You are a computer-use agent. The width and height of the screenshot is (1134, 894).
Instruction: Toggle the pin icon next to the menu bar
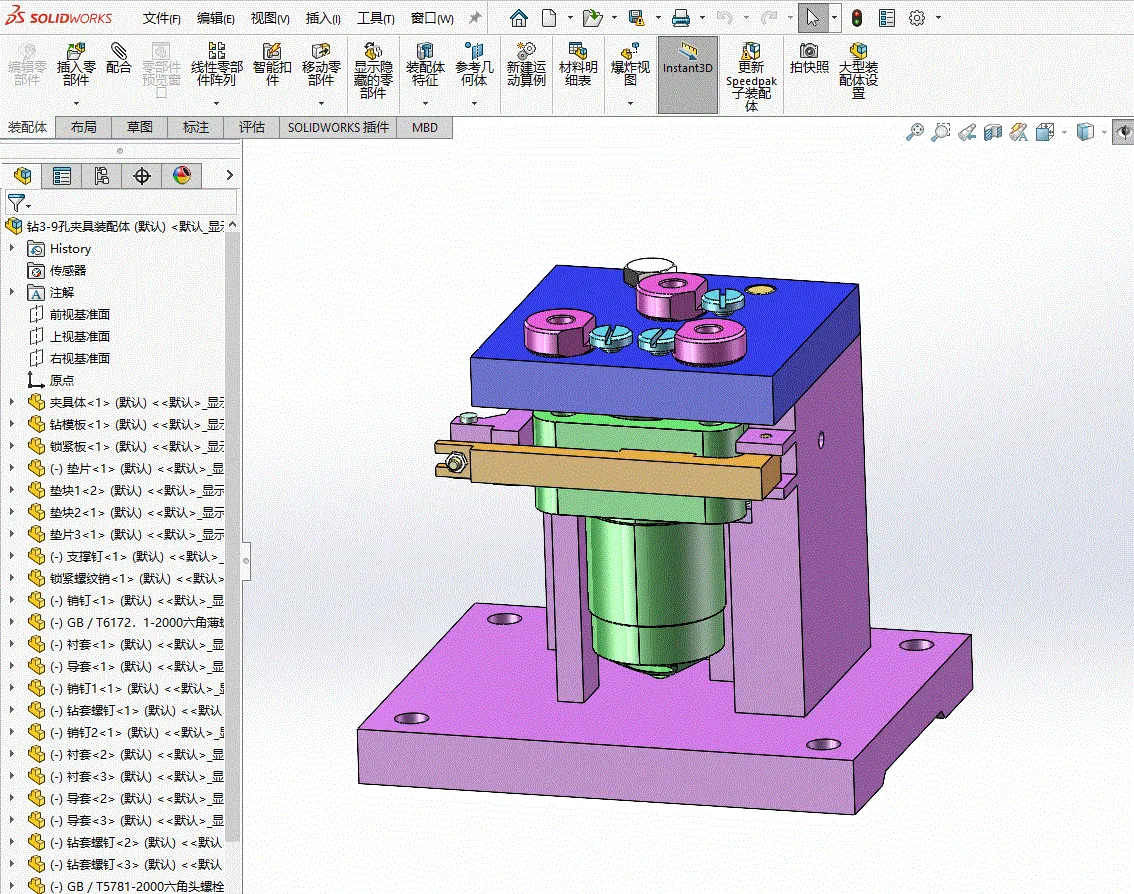coord(474,18)
